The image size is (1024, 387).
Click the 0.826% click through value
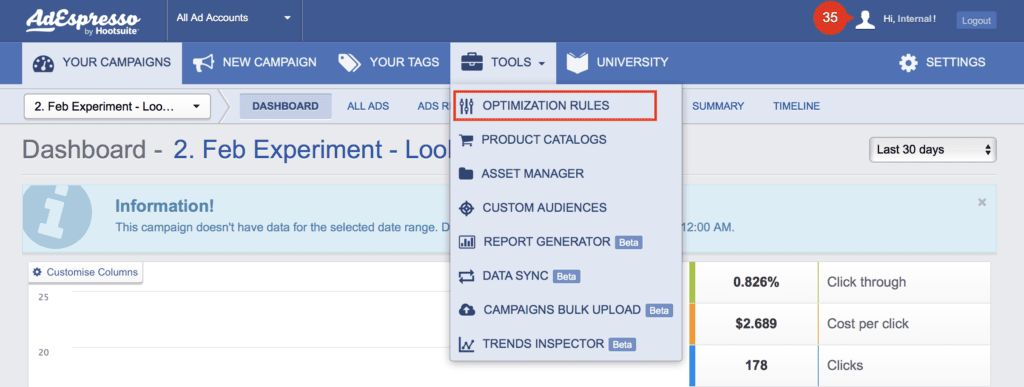[756, 282]
